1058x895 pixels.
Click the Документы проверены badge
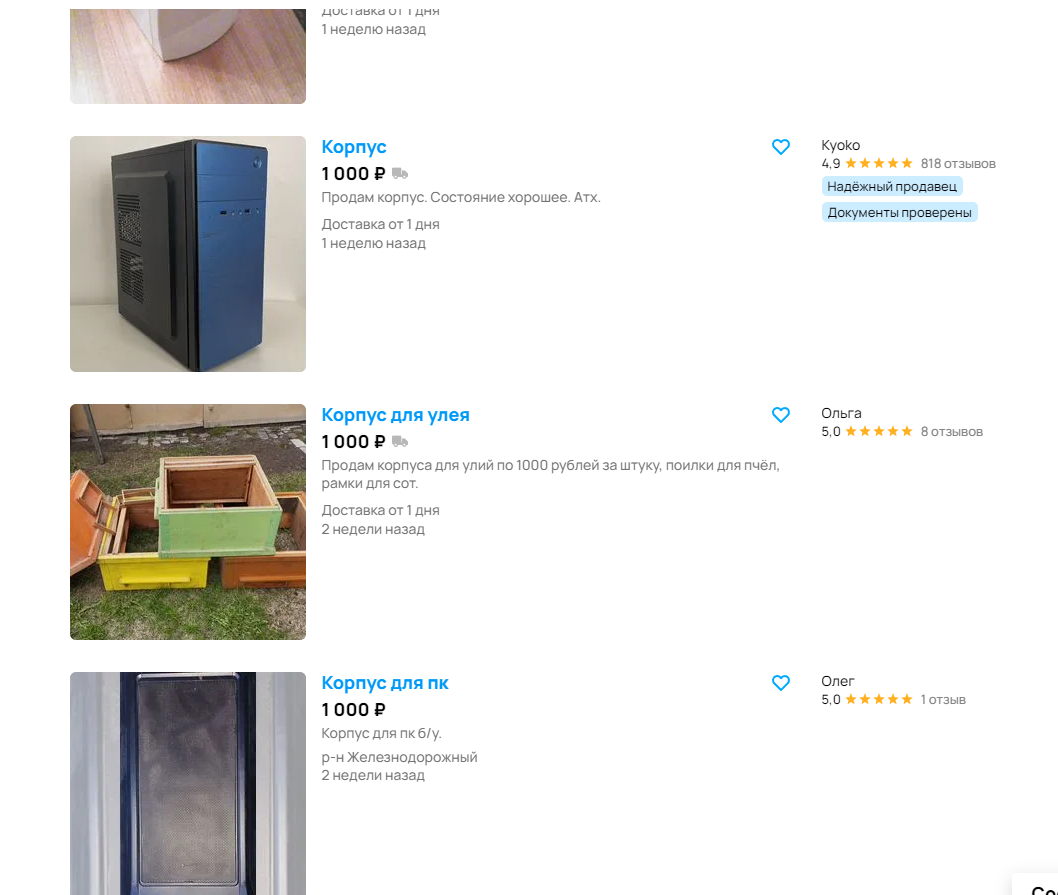[x=899, y=213]
